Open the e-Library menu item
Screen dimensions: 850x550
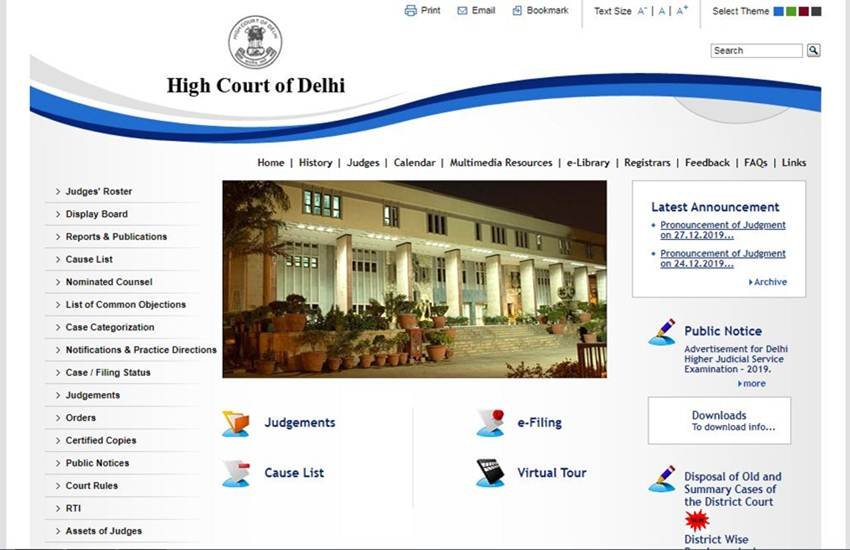click(x=588, y=163)
